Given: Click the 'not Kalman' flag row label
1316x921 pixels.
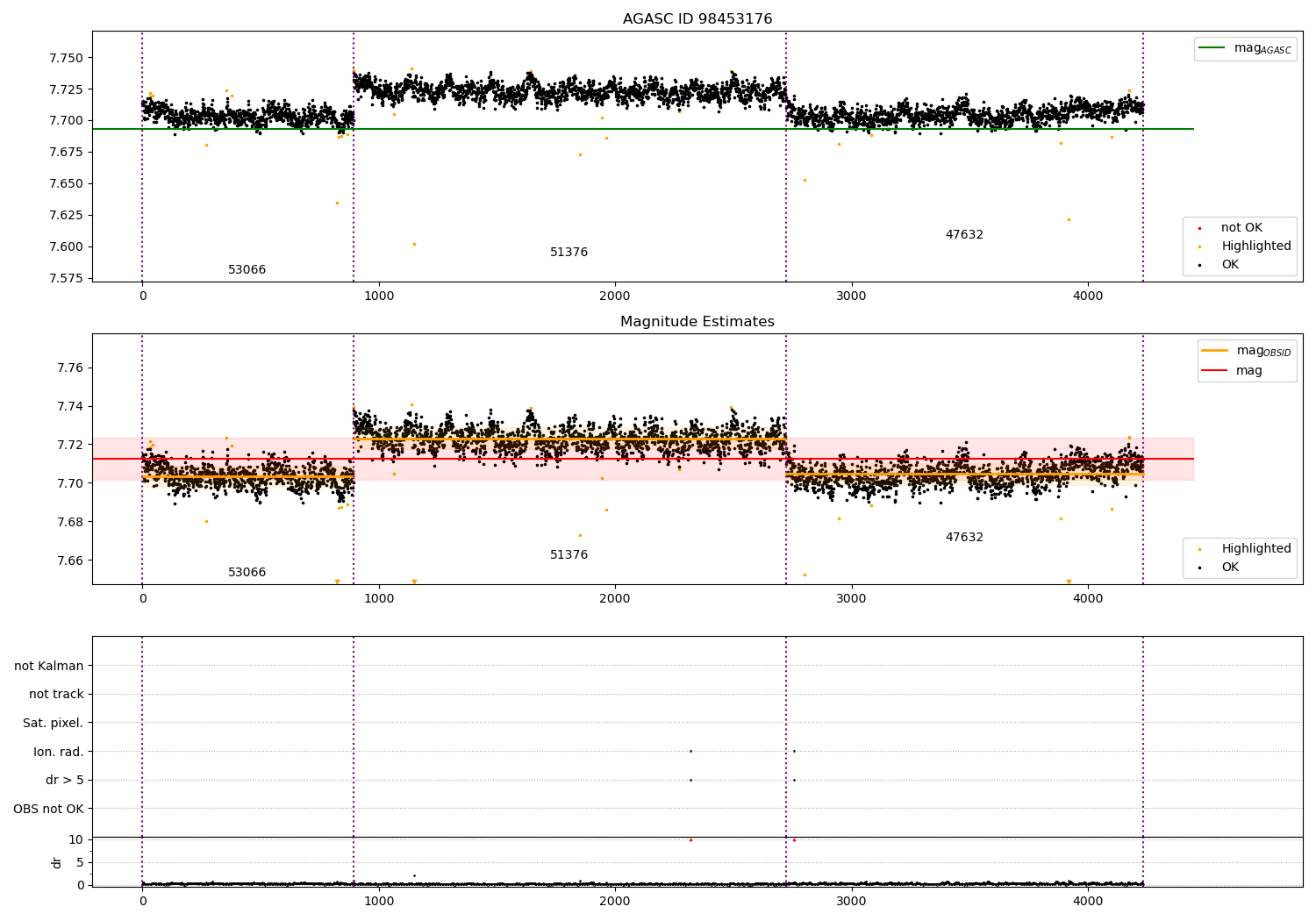Looking at the screenshot, I should [49, 666].
